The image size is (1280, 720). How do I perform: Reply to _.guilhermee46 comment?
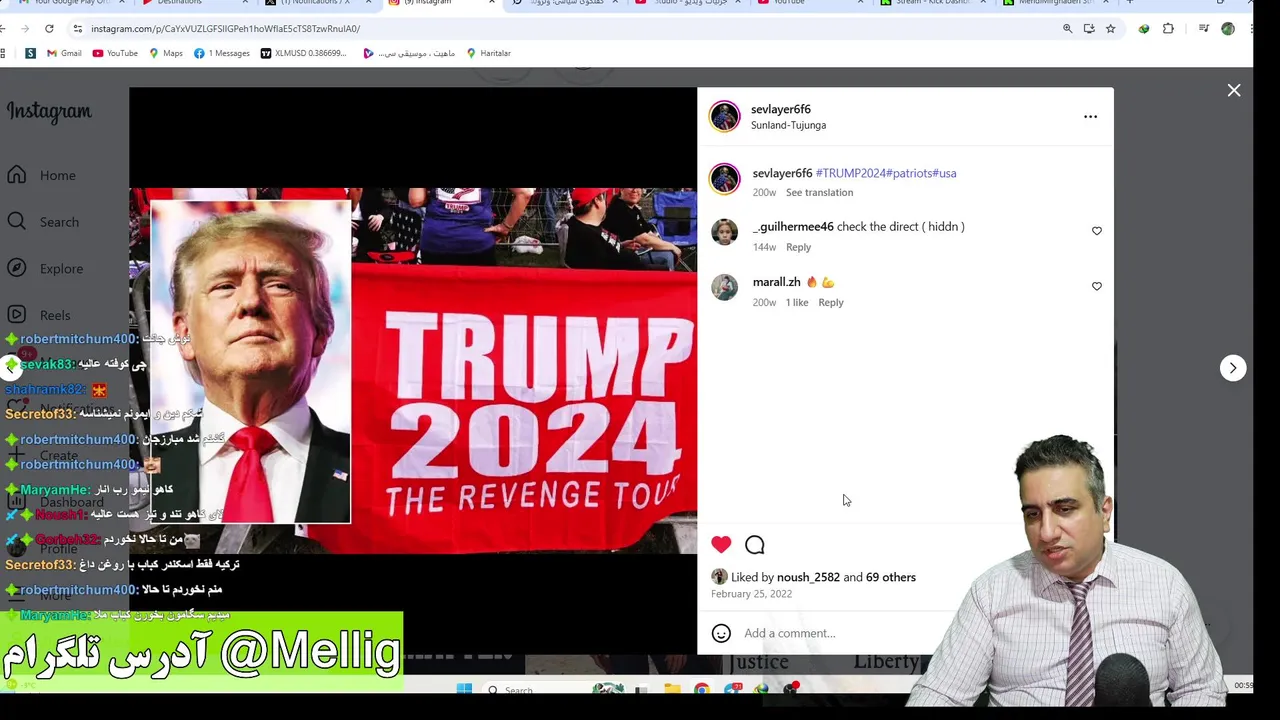pos(798,247)
